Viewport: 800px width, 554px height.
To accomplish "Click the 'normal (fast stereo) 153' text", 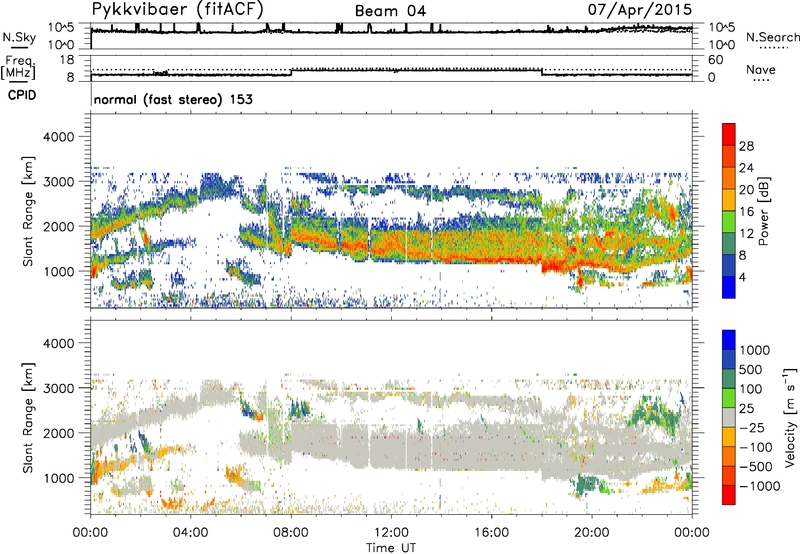I will pyautogui.click(x=173, y=100).
